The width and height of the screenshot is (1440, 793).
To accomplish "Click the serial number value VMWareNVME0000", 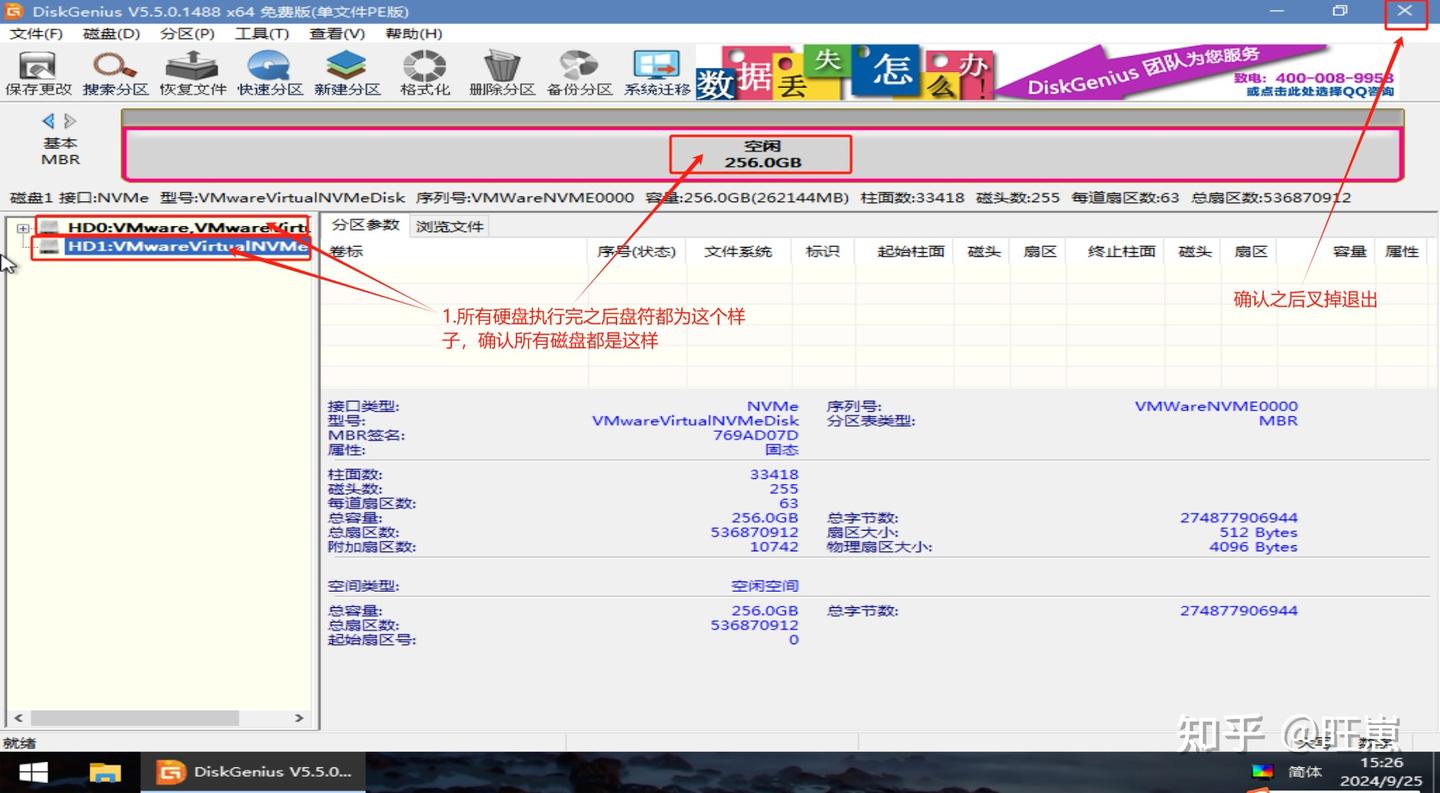I will pyautogui.click(x=1216, y=406).
